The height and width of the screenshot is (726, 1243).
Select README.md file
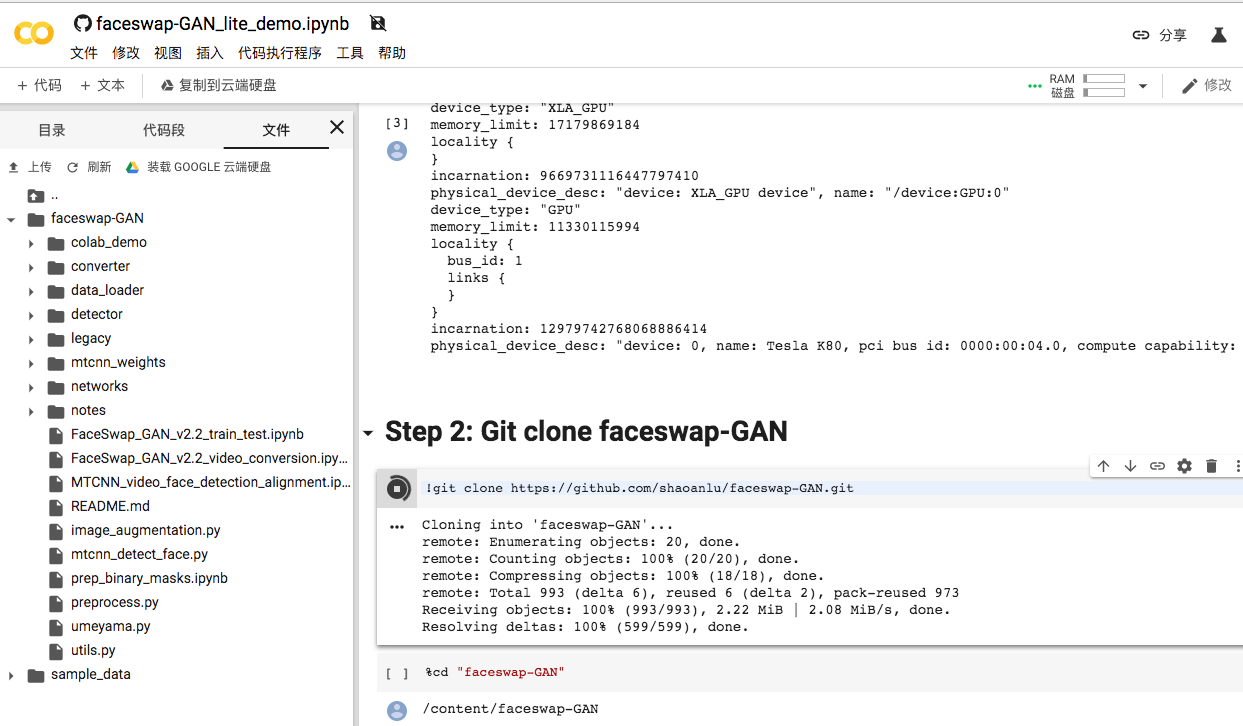point(110,506)
